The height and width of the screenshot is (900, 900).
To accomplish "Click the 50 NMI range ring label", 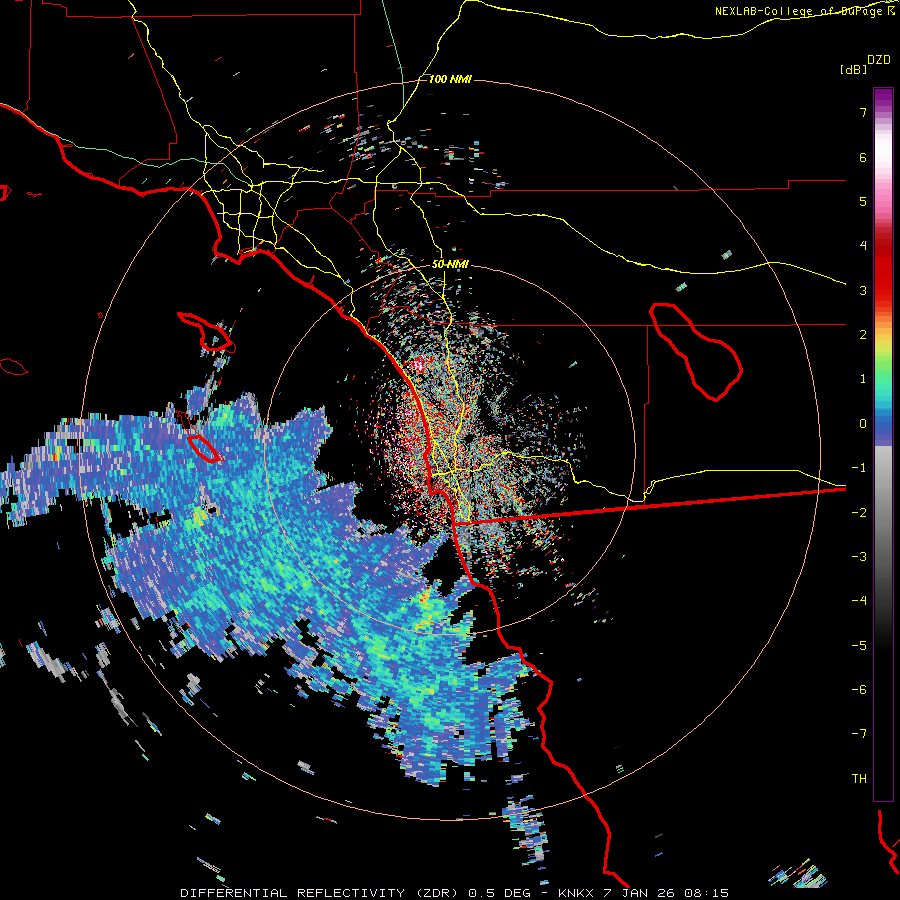I will [x=450, y=264].
